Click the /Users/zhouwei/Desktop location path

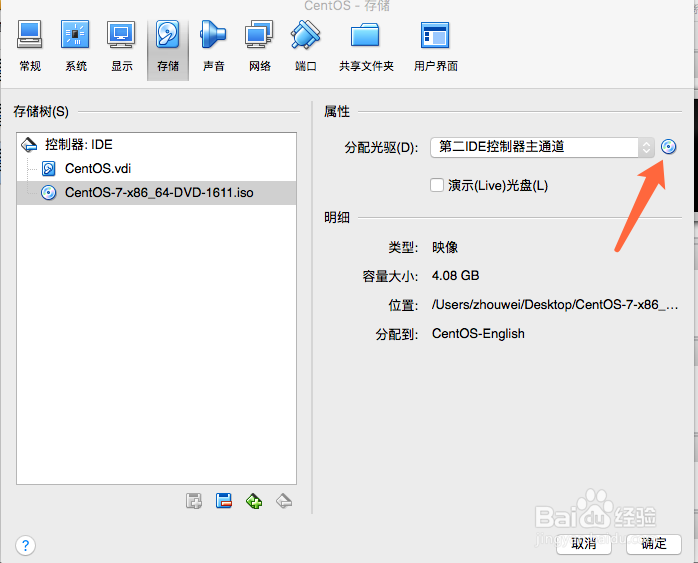555,305
